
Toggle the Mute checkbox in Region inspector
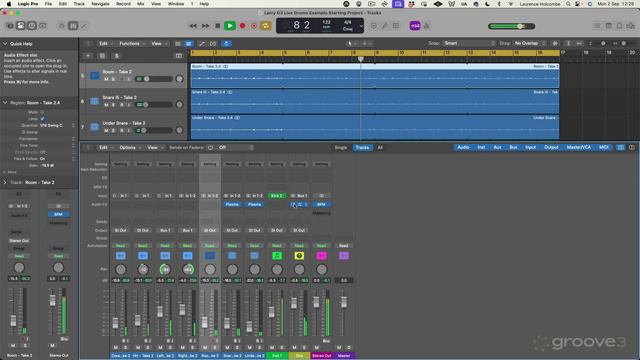click(x=42, y=112)
